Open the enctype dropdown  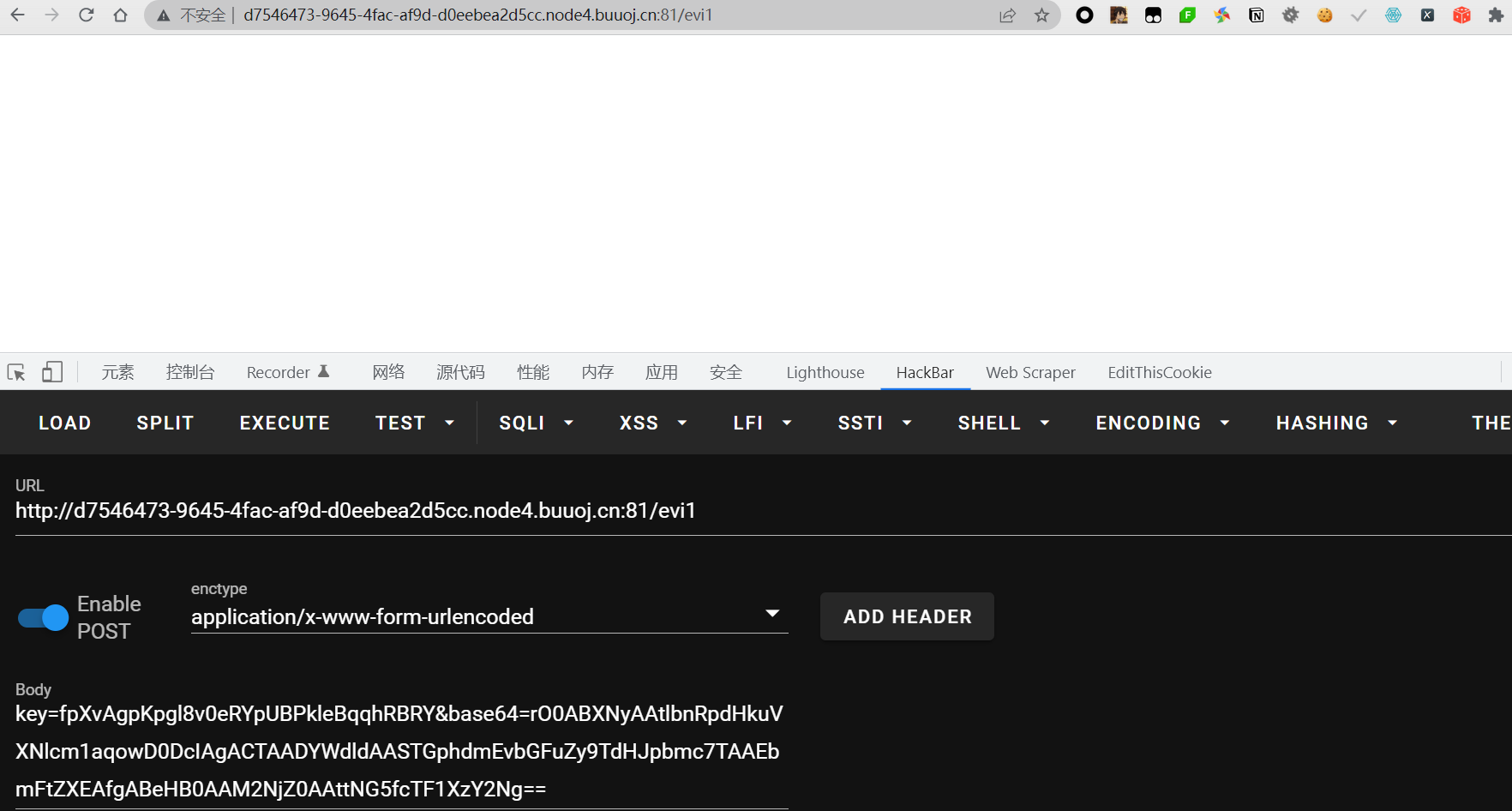489,616
